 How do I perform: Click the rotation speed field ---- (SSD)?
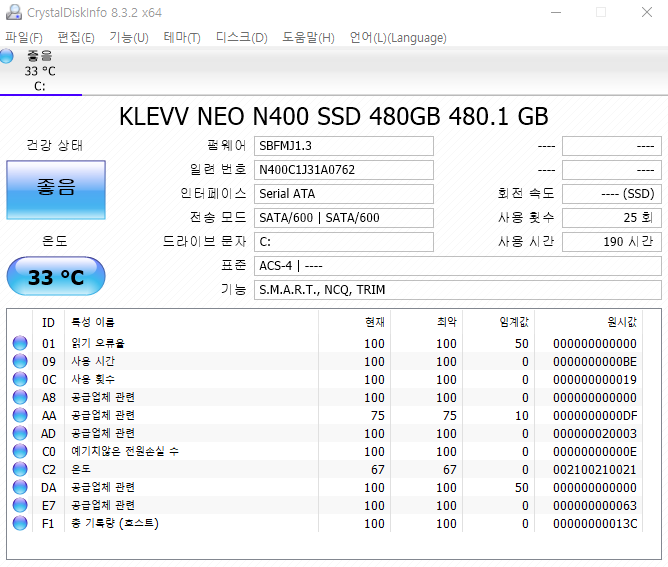612,193
